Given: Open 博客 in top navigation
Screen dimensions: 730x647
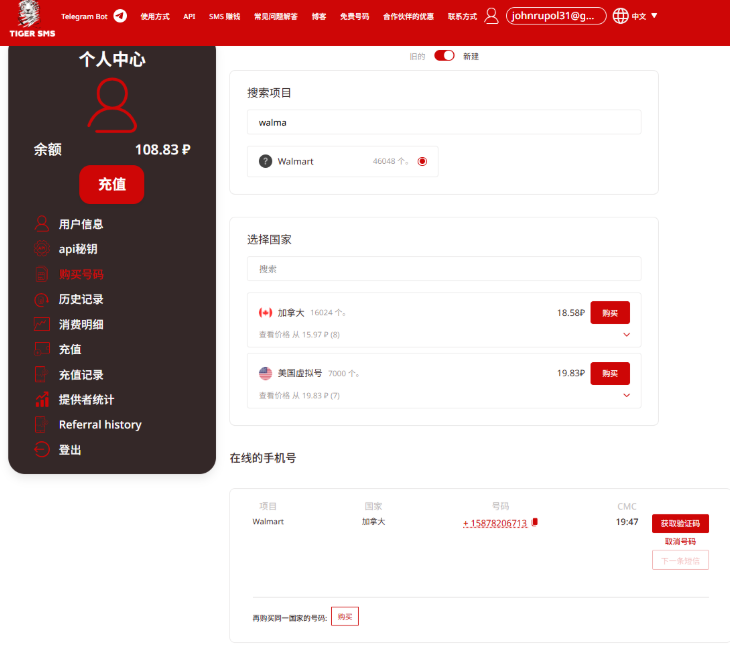Looking at the screenshot, I should coord(319,17).
